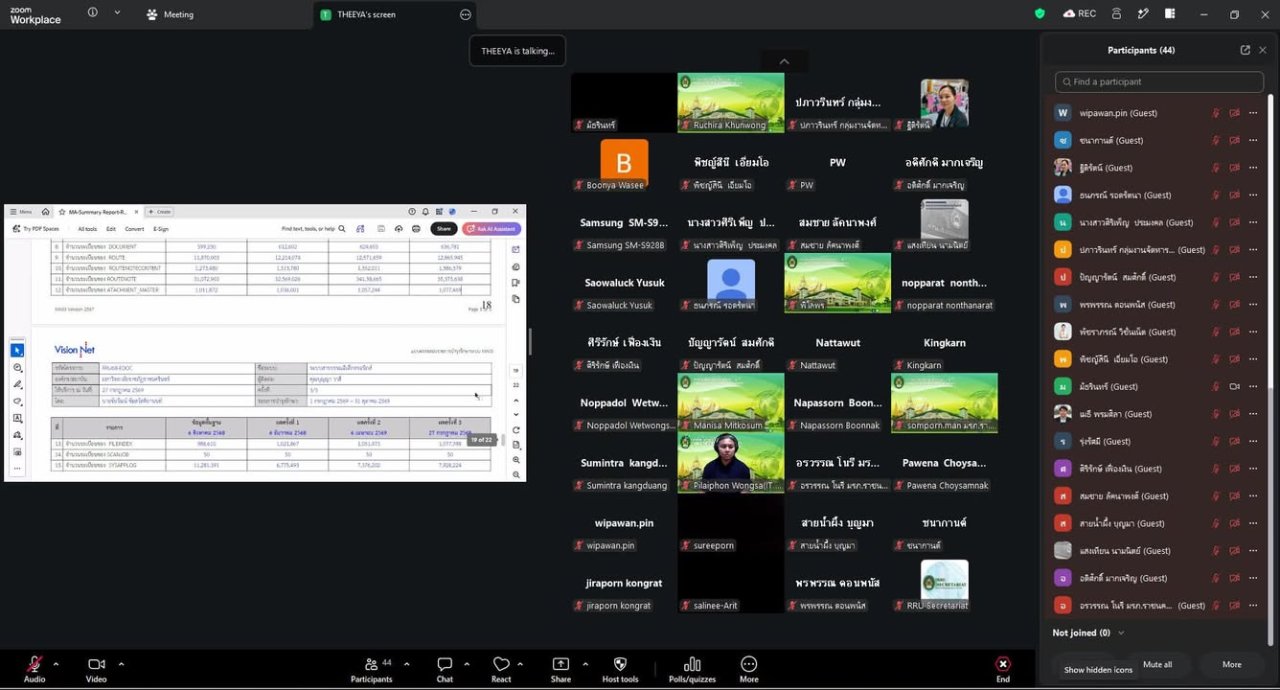This screenshot has height=690, width=1280.
Task: Focus the Find a participant search field
Action: coord(1159,82)
